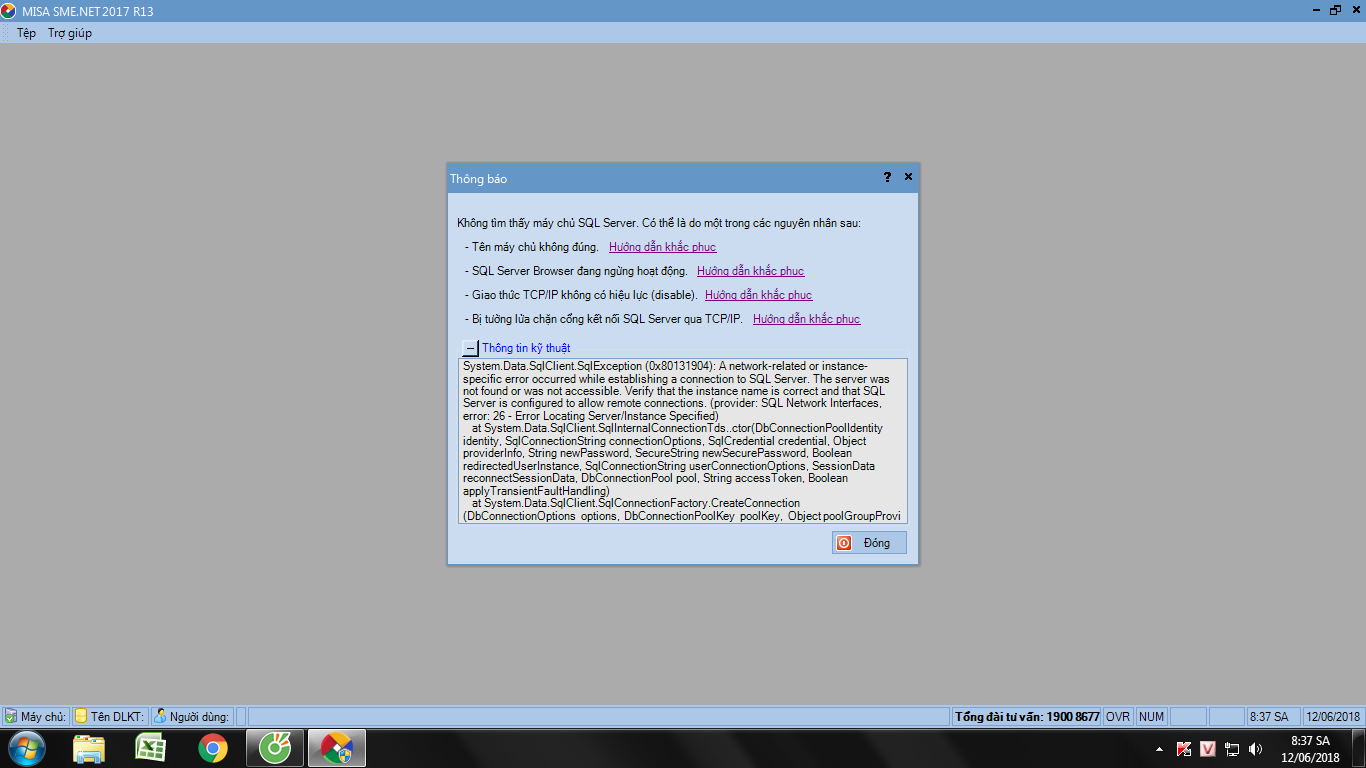This screenshot has height=768, width=1366.
Task: Open the Trợ giúp menu
Action: click(x=70, y=33)
